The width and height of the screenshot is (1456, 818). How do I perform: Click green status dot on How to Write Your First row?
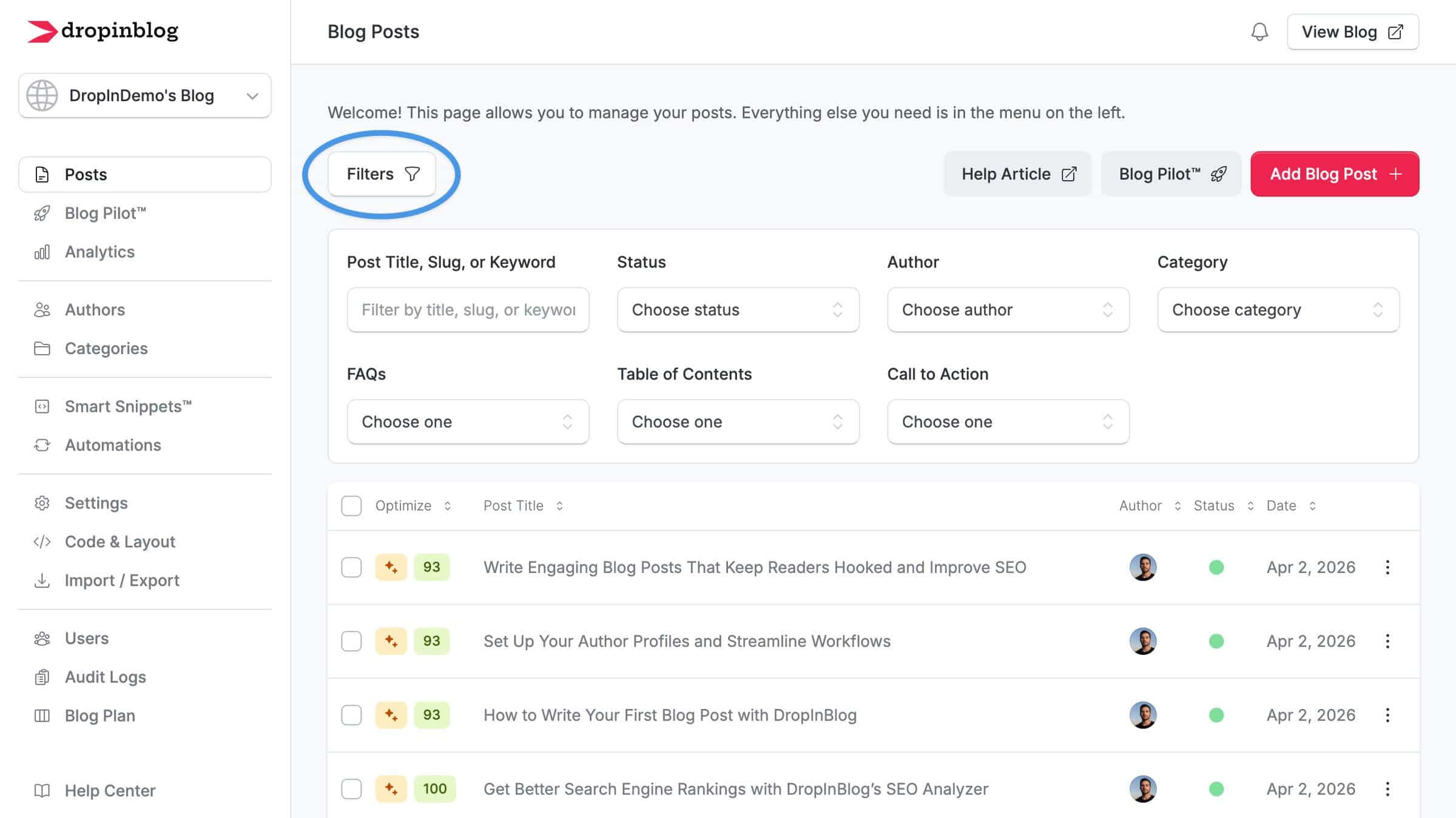(1216, 716)
